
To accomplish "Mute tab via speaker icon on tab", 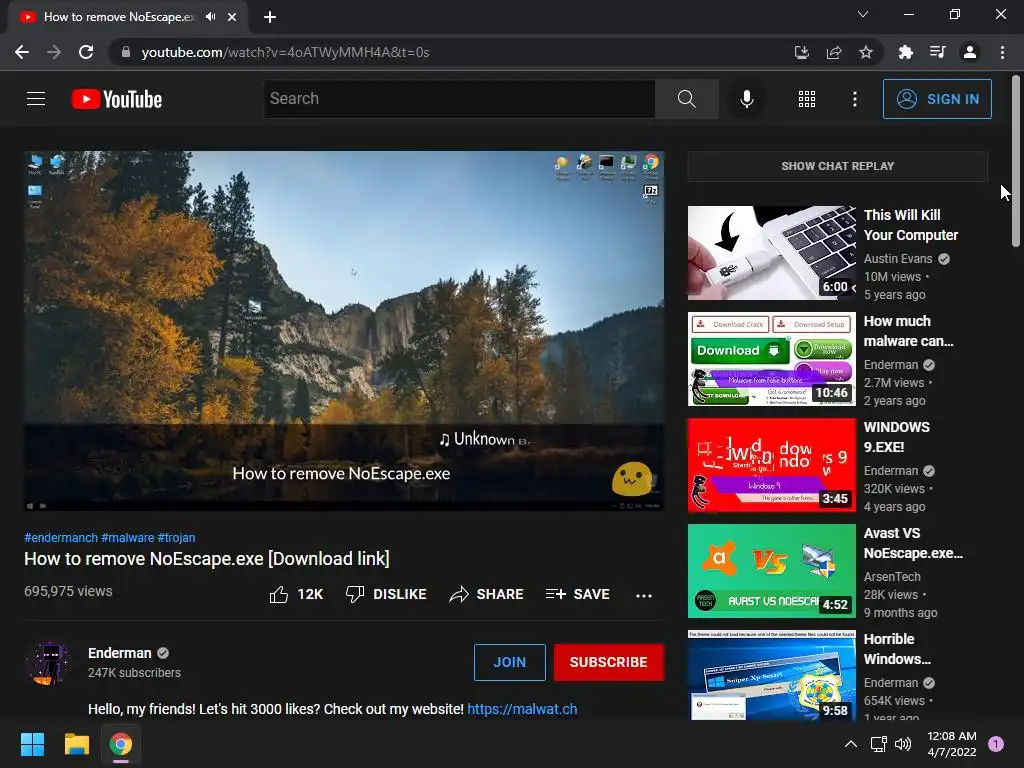I will [210, 17].
